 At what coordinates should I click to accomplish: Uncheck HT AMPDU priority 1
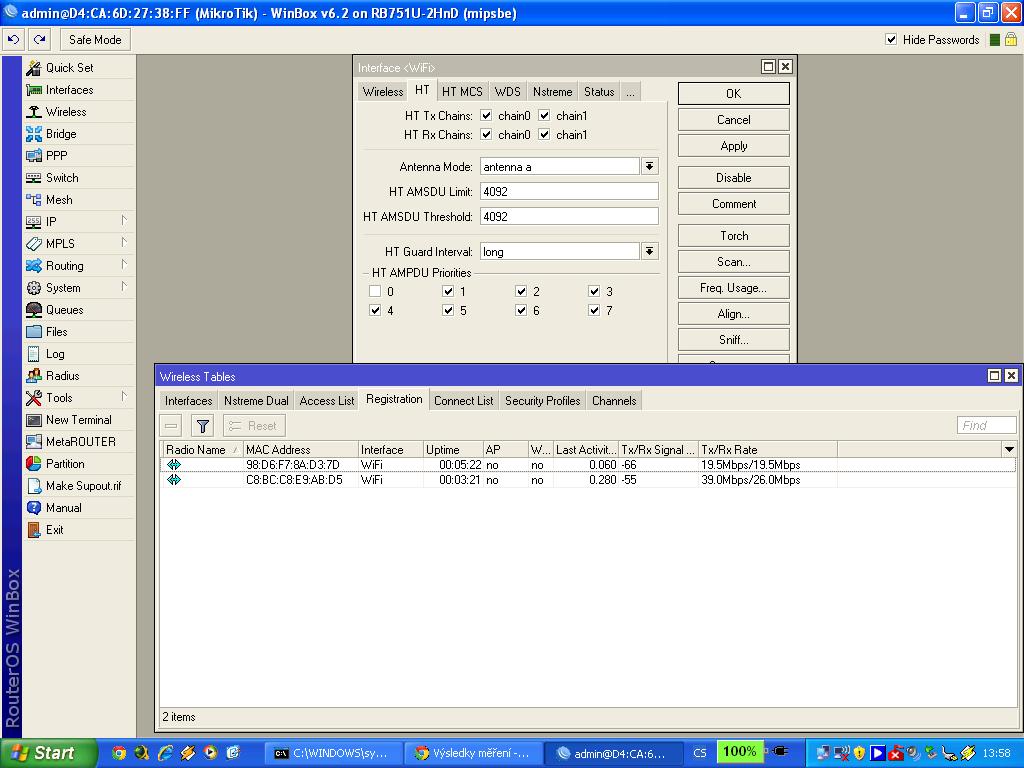coord(448,291)
